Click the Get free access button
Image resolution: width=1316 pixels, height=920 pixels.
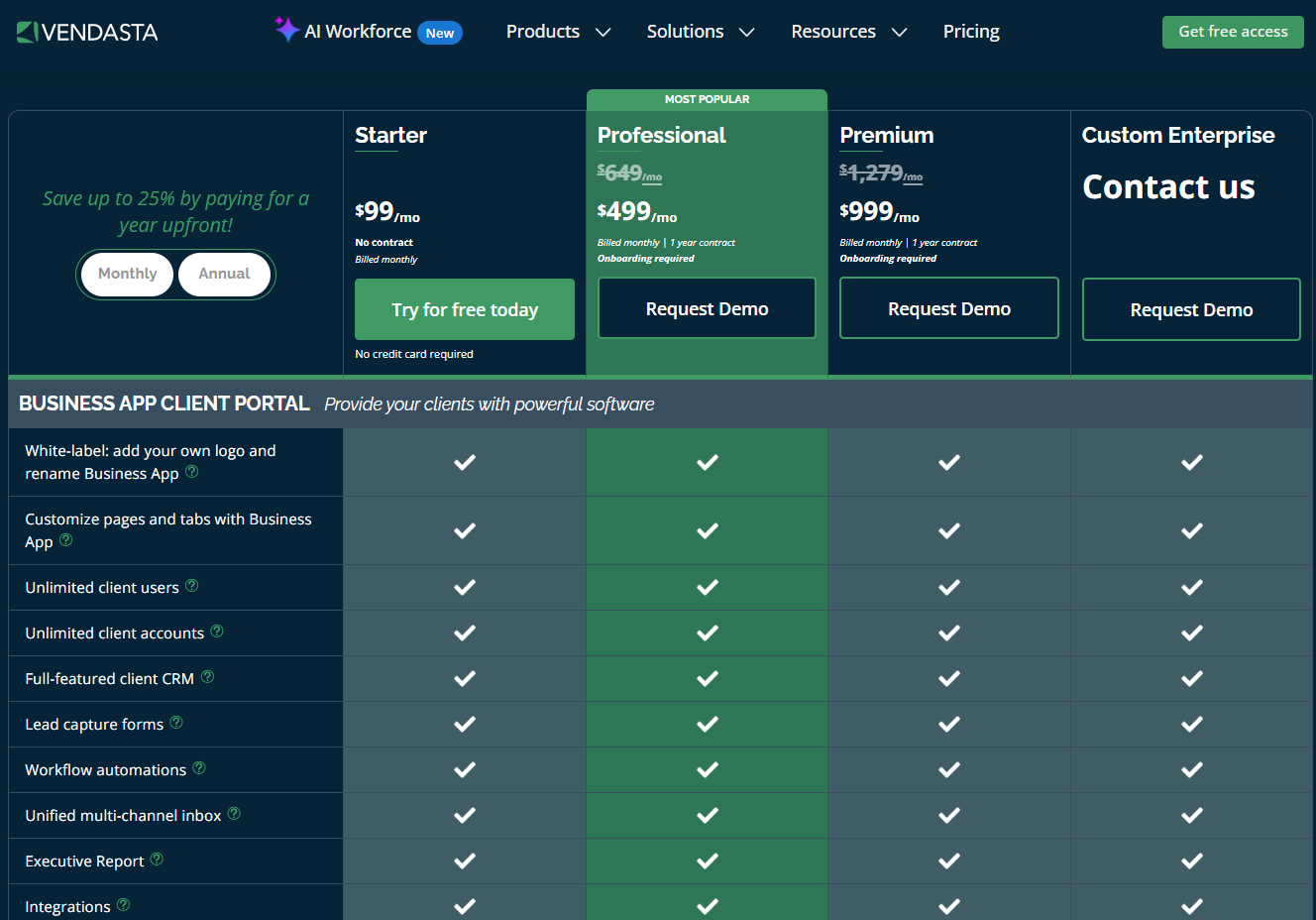pyautogui.click(x=1233, y=32)
